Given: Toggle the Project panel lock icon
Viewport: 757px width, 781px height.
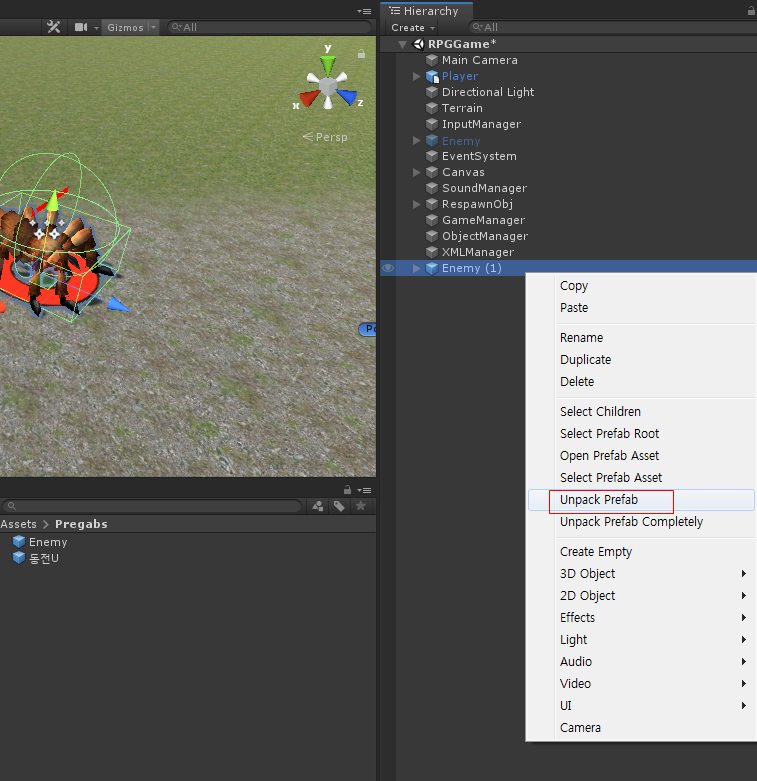Looking at the screenshot, I should (x=347, y=490).
